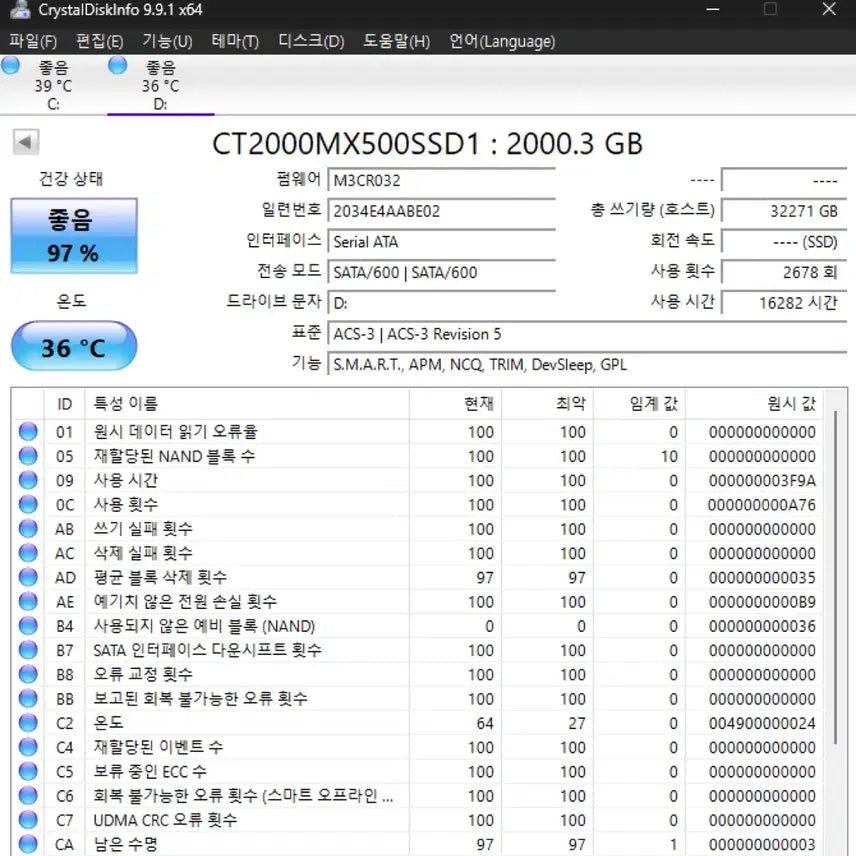The width and height of the screenshot is (856, 856).
Task: Click the 36 °C temperature button
Action: click(74, 346)
